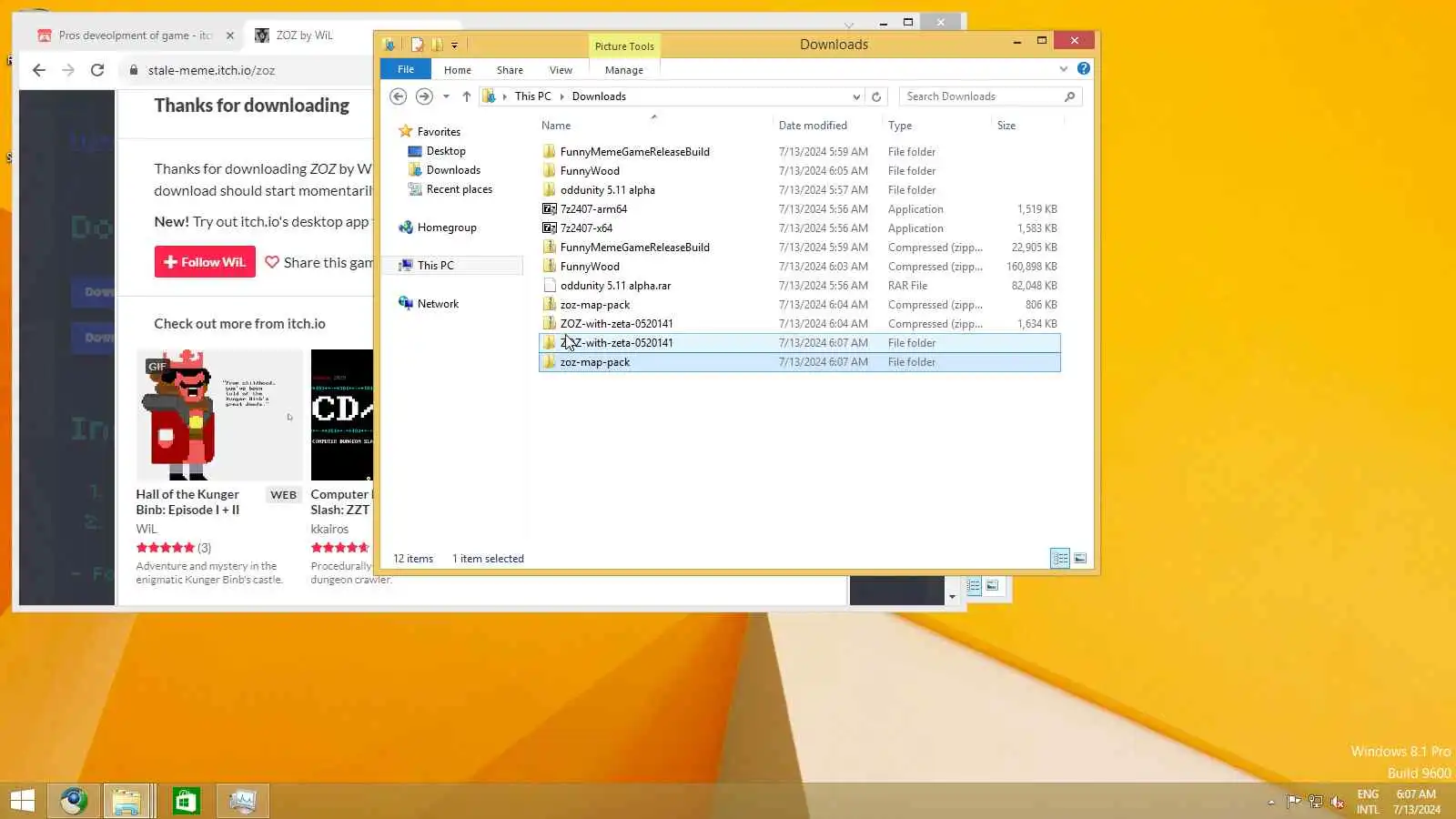Open Recent places in the navigation pane

(460, 189)
